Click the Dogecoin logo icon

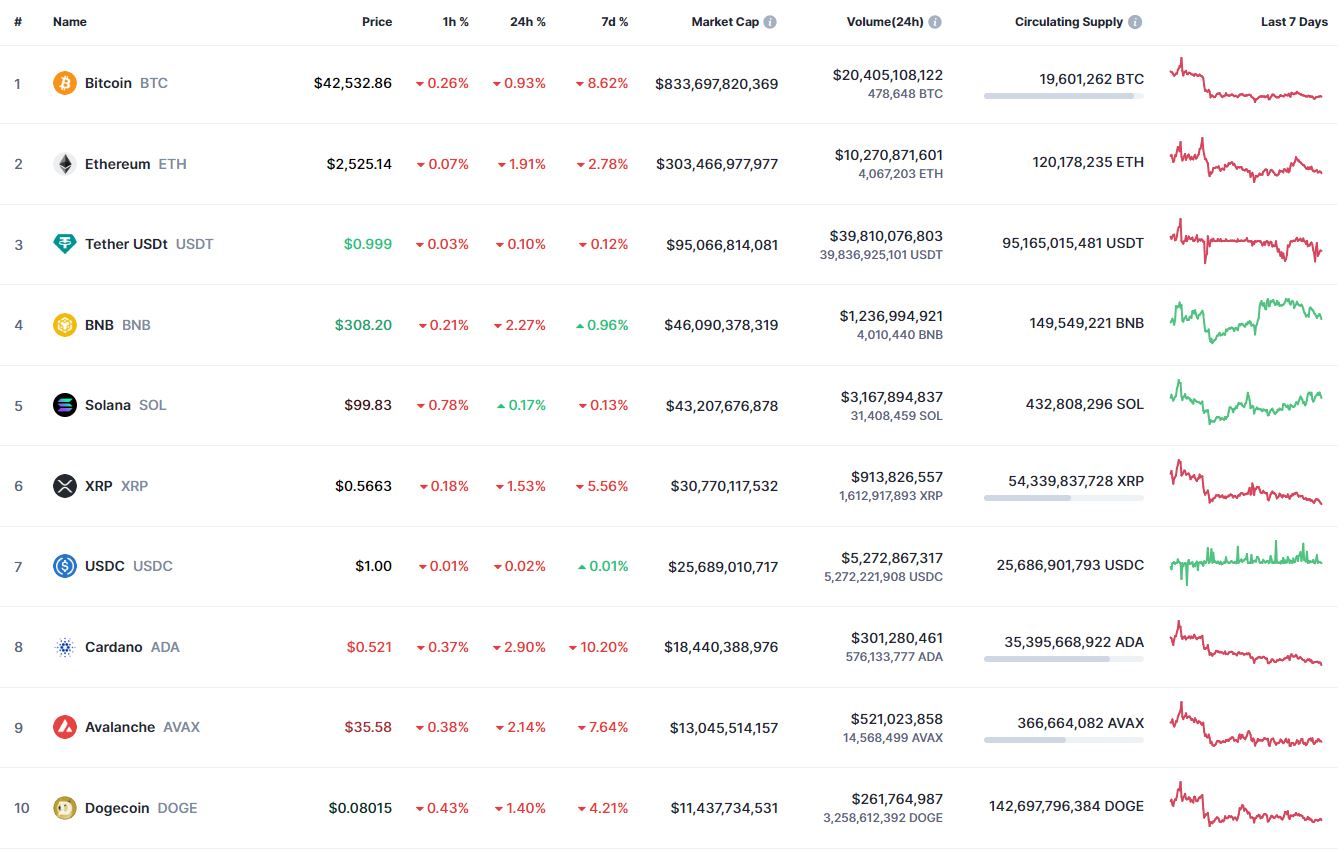(65, 808)
